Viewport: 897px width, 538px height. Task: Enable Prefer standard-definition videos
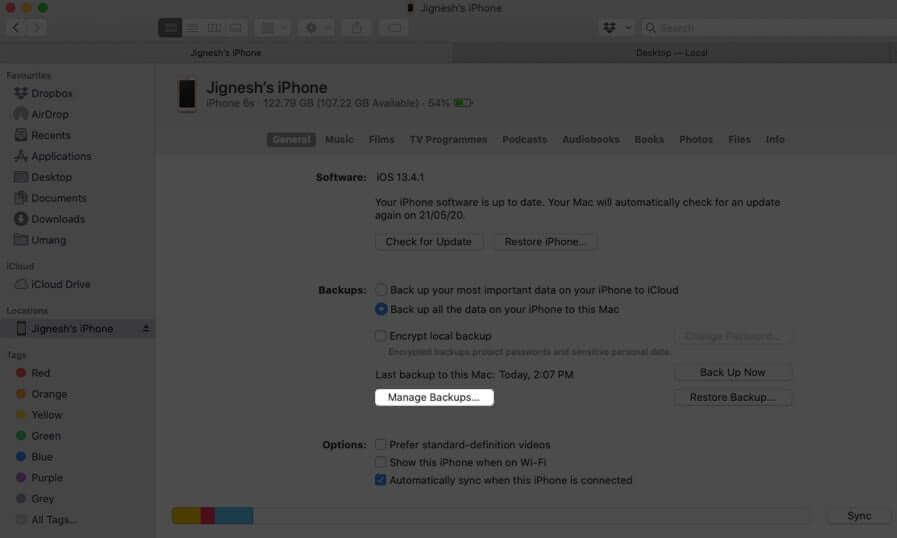click(x=380, y=444)
